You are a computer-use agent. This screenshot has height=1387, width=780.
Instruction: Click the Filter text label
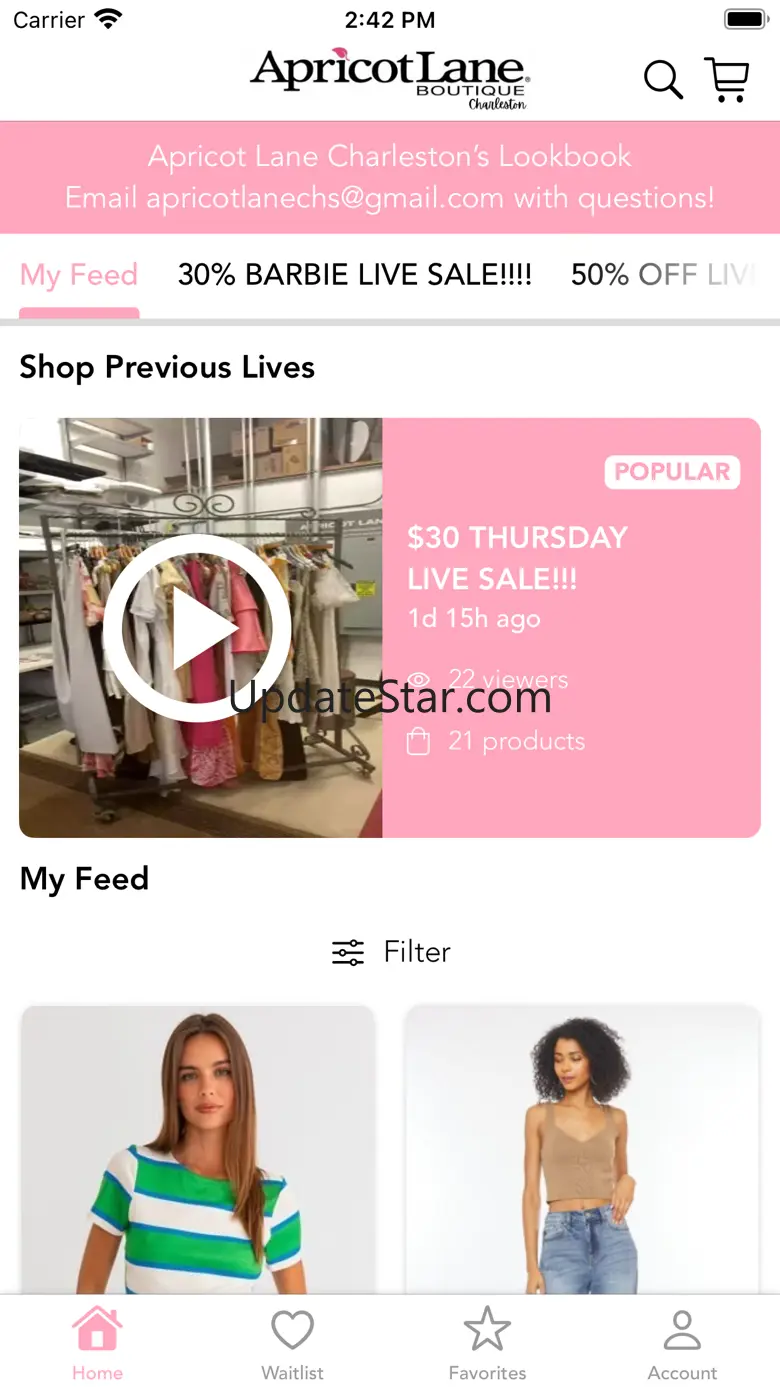[x=417, y=952]
